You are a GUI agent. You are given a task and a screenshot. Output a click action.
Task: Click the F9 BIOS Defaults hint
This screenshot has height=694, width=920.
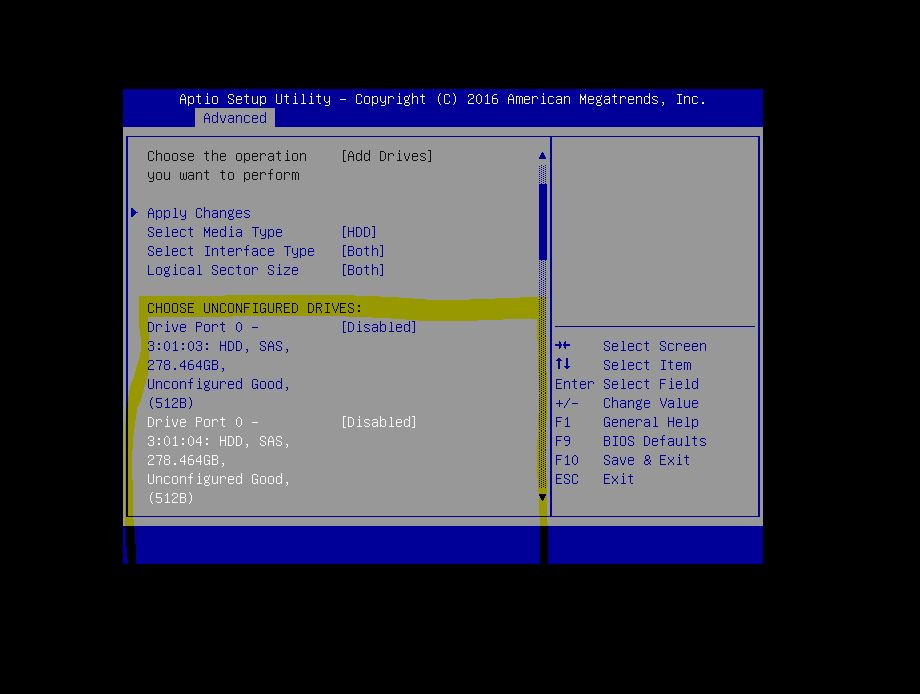630,441
